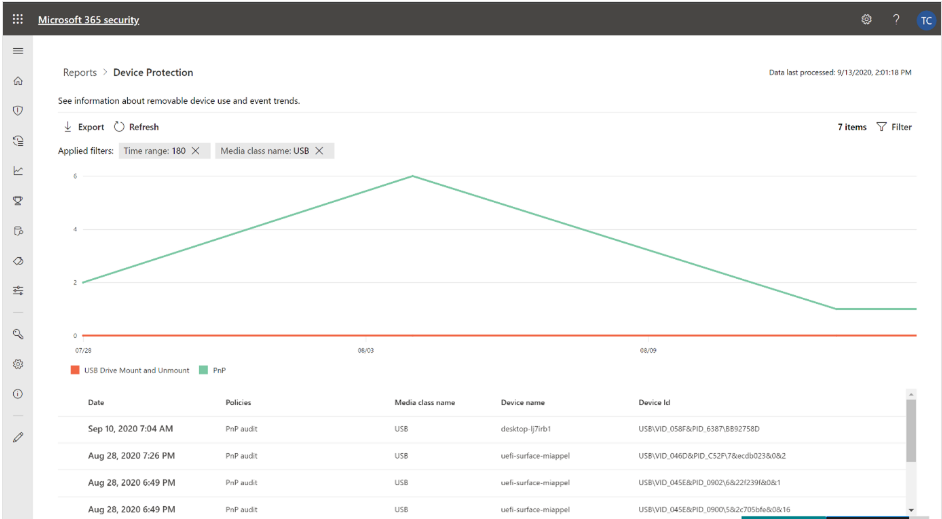942x519 pixels.
Task: Open the action center history icon
Action: [x=18, y=141]
